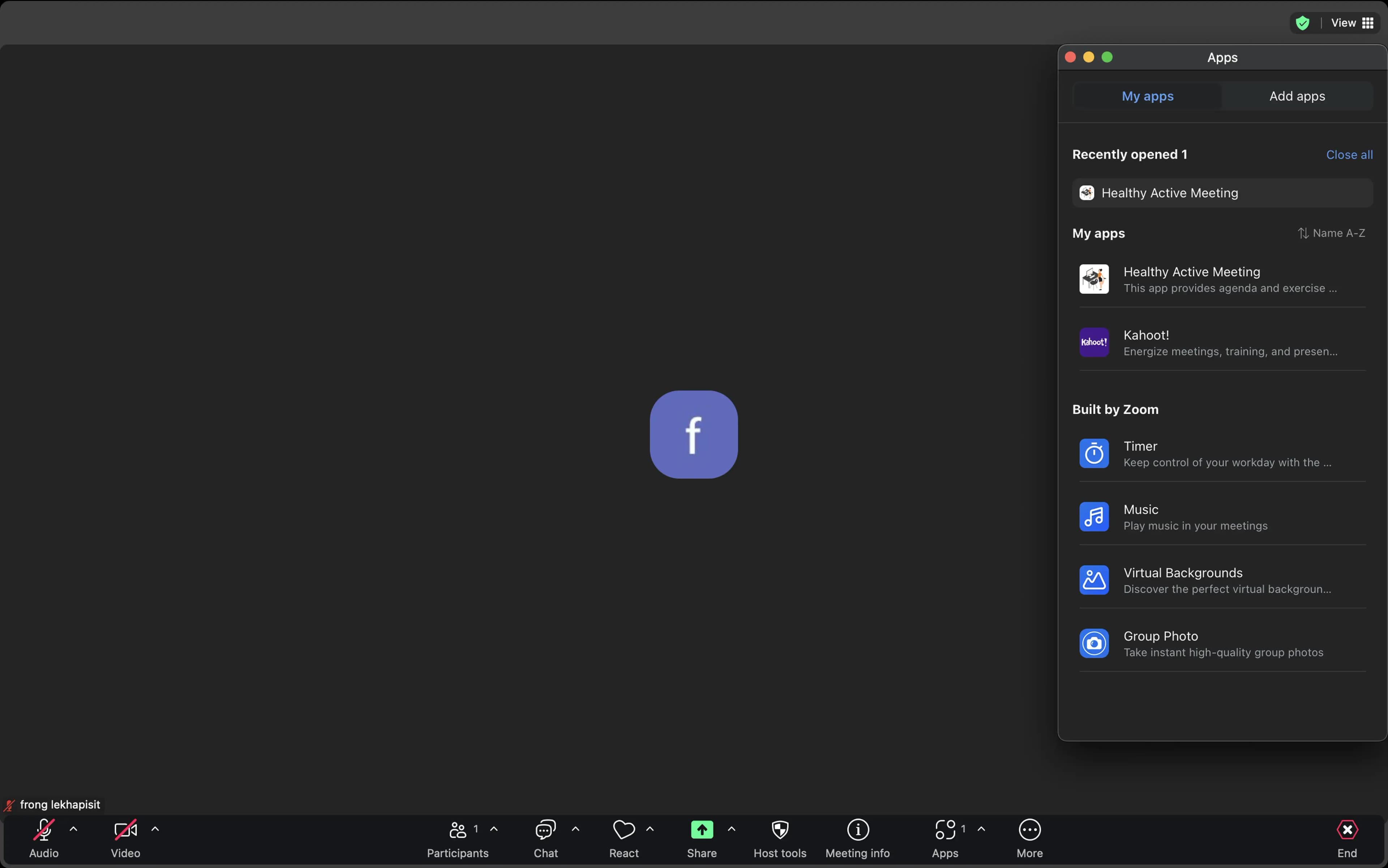Expand video options chevron
The image size is (1388, 868).
[x=155, y=829]
